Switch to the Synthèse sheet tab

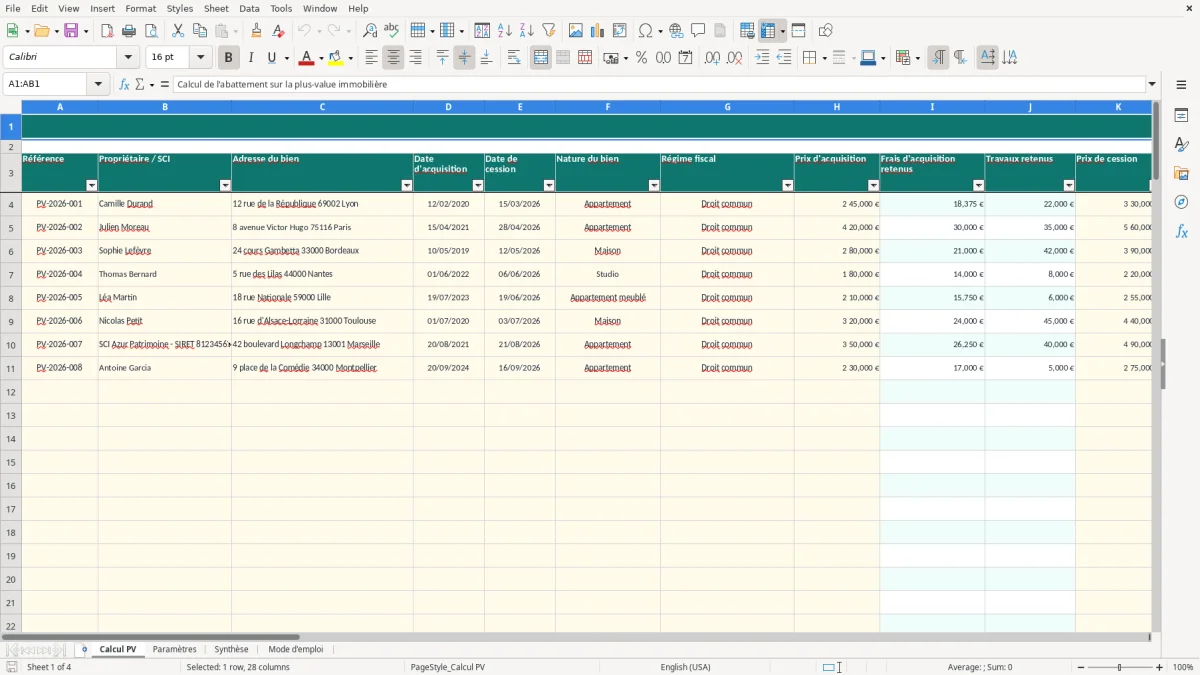coord(231,649)
